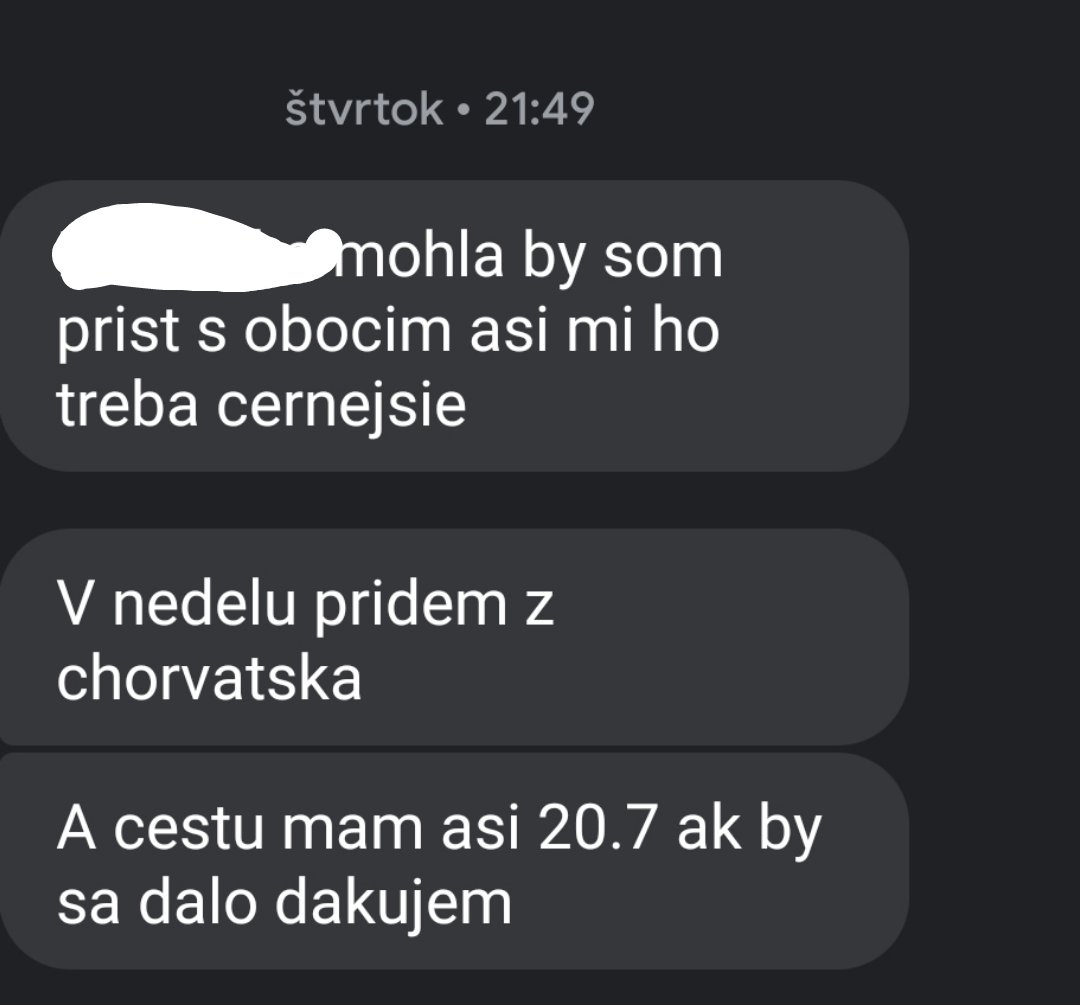Click the white redacted scribble in first message
This screenshot has height=1005, width=1080.
[x=196, y=246]
